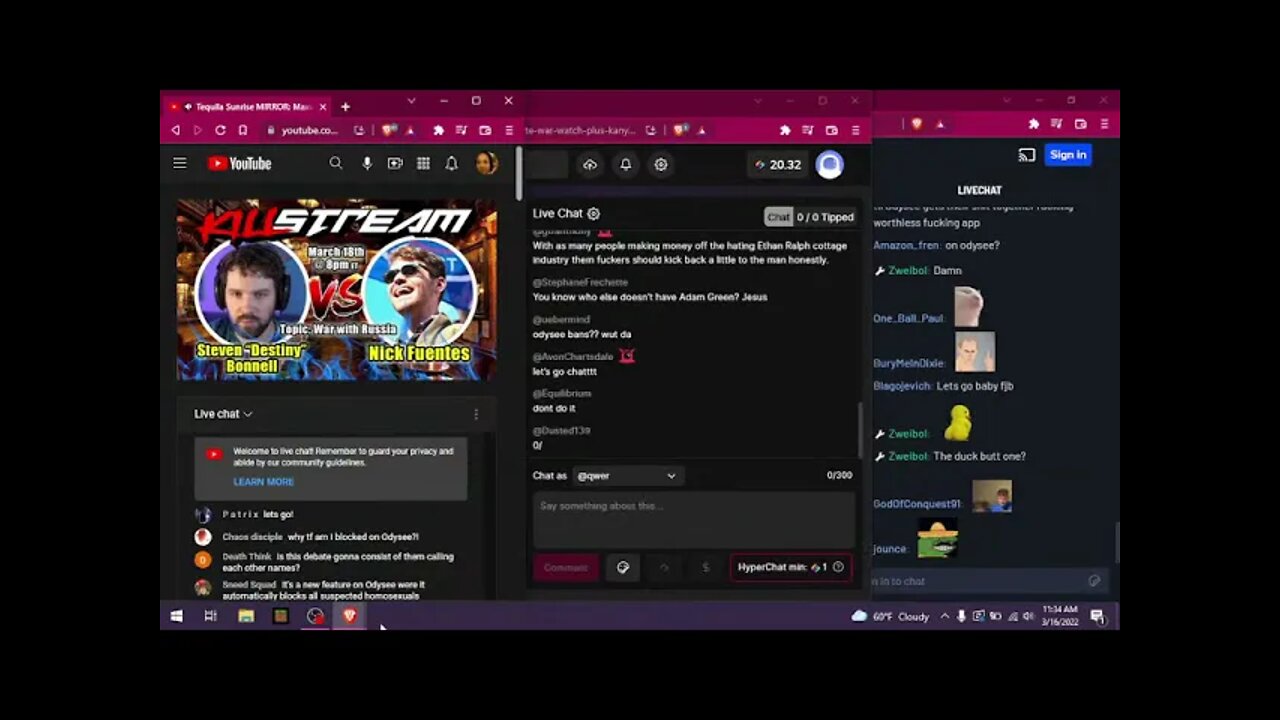
Task: Click username GodOfConquest91 in livechat
Action: (917, 504)
